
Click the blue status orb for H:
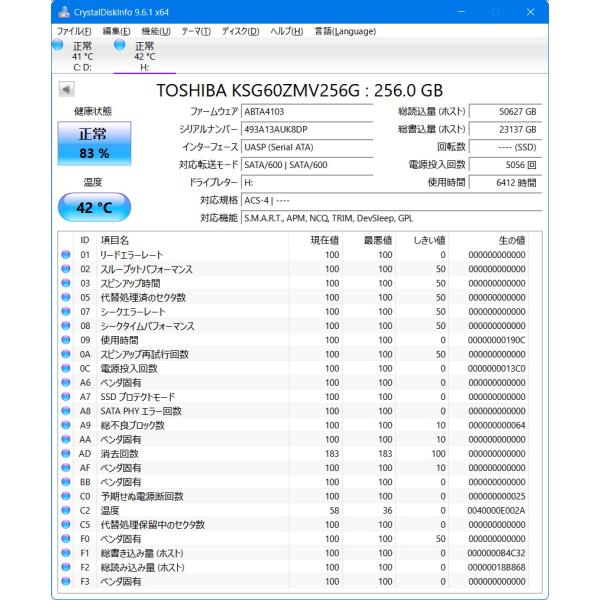tap(120, 45)
